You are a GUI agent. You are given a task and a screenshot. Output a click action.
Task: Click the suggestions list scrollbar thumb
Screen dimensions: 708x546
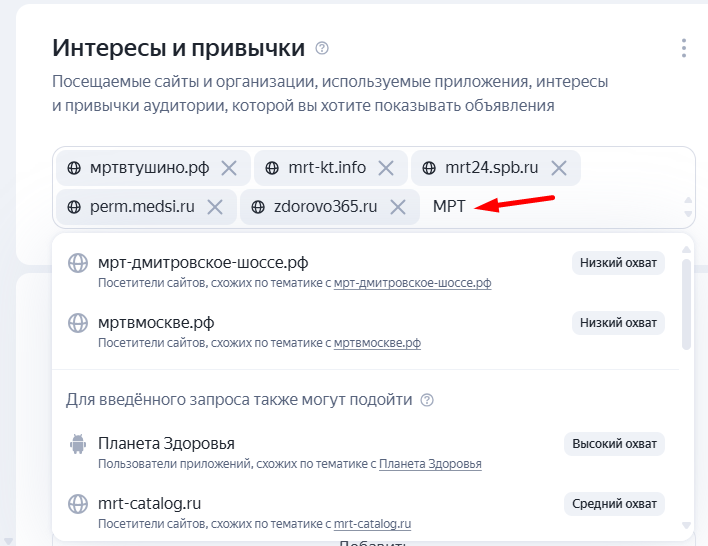[686, 303]
